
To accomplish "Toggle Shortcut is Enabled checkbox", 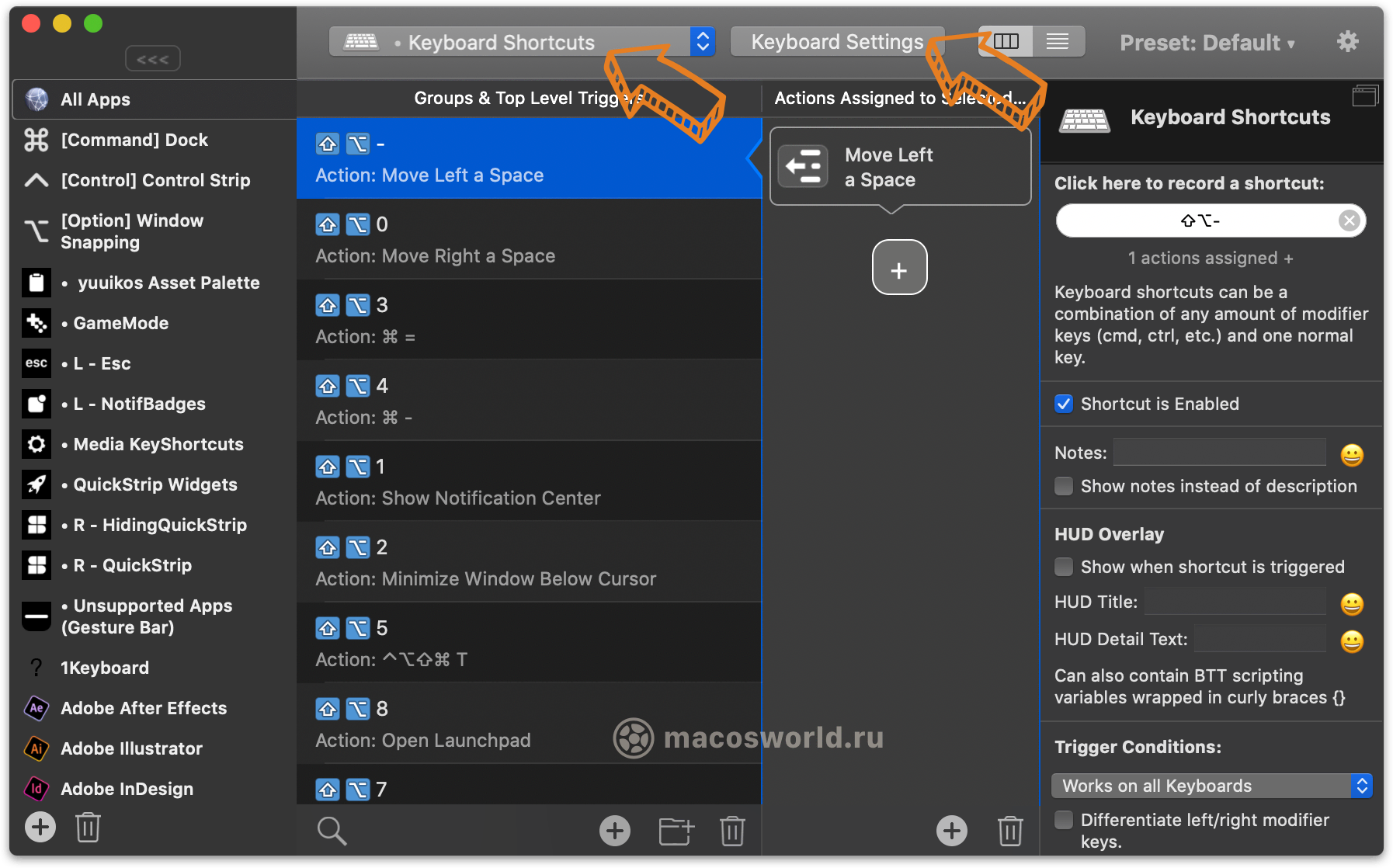I will click(1064, 404).
